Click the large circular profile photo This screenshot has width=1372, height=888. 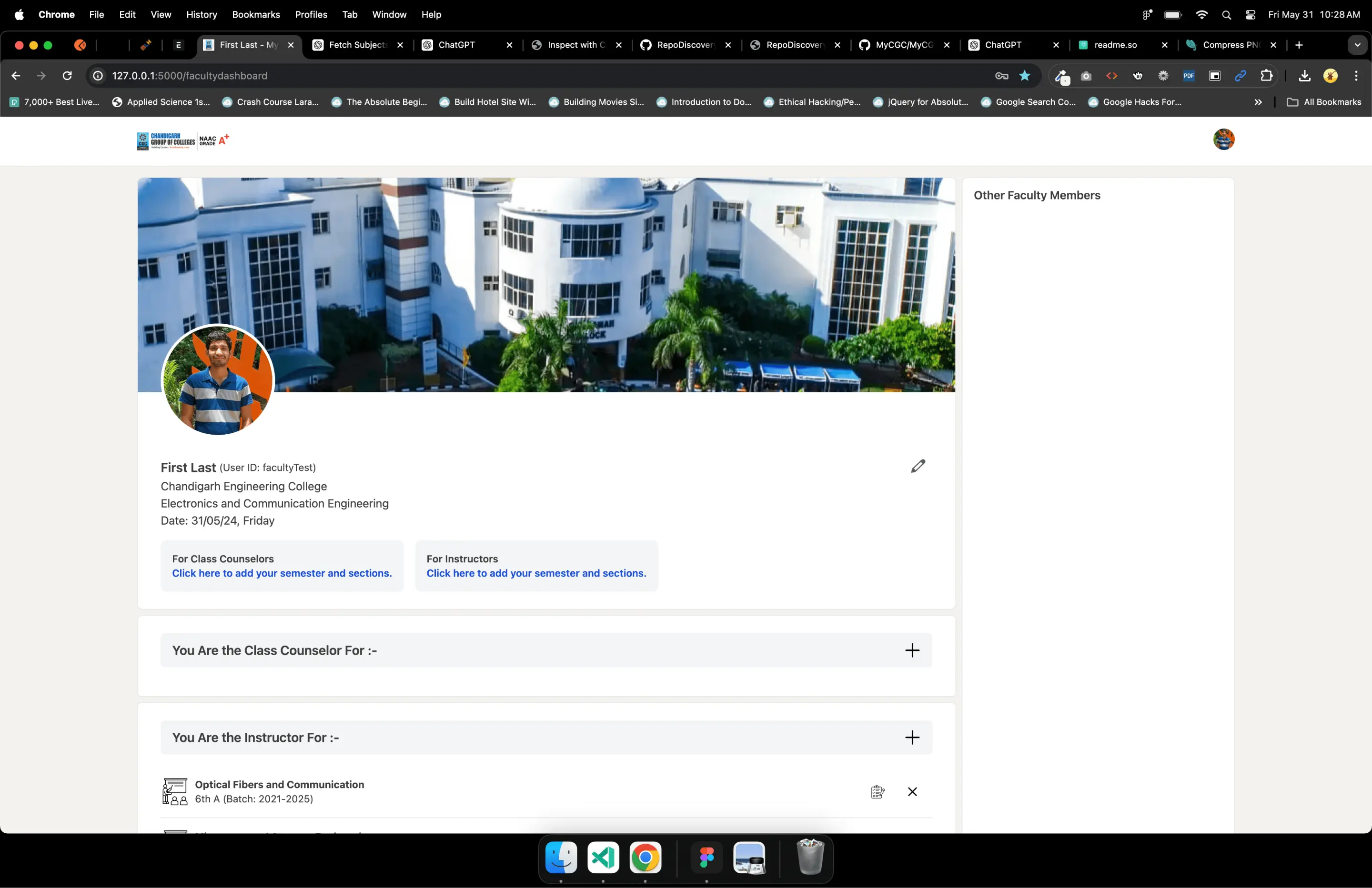(218, 380)
